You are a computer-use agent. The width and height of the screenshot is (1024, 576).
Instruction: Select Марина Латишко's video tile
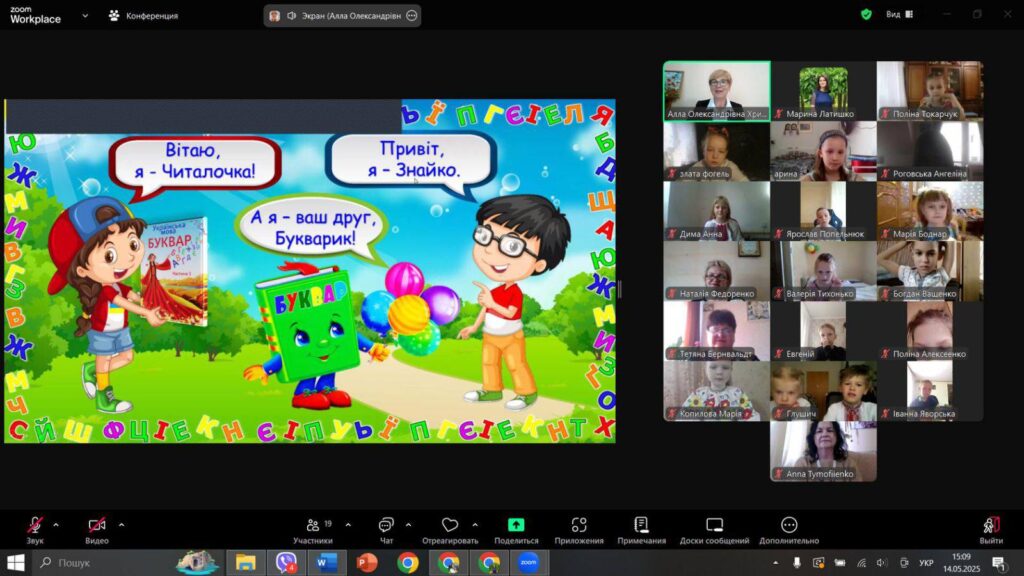coord(824,91)
